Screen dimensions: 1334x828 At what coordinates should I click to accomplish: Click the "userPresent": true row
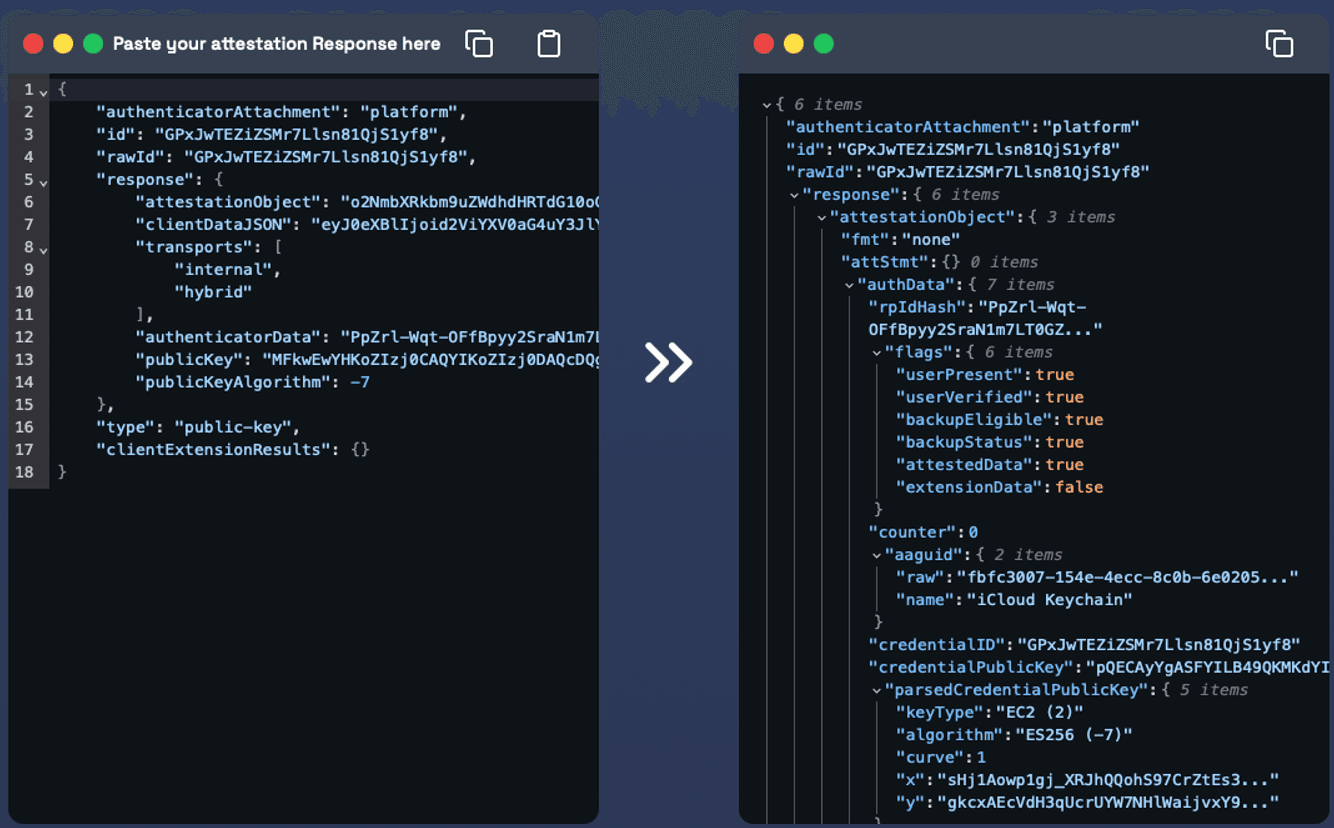pyautogui.click(x=984, y=375)
